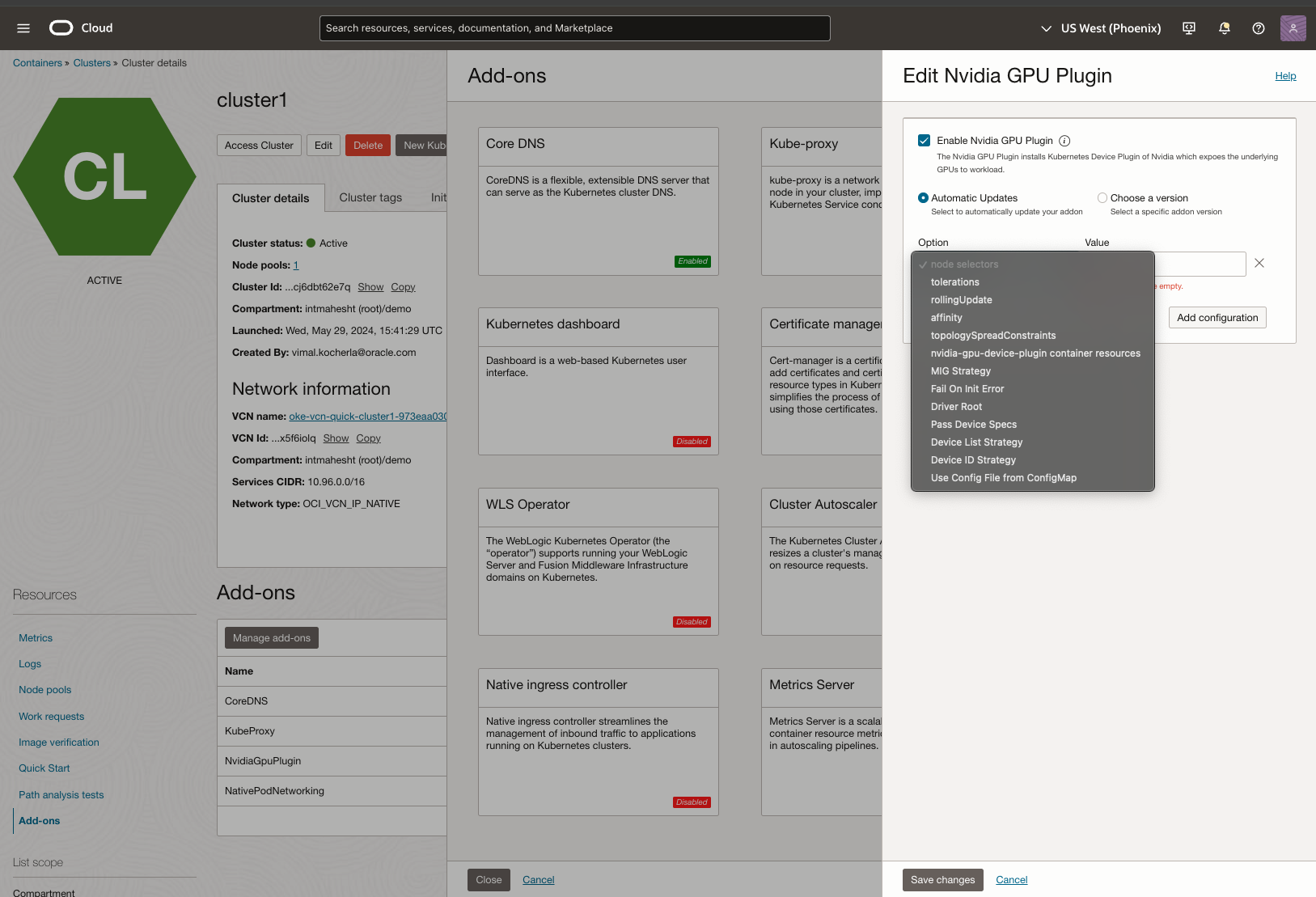The width and height of the screenshot is (1316, 897).
Task: Uncheck Enable Nvidia GPU Plugin checkbox
Action: click(x=925, y=141)
